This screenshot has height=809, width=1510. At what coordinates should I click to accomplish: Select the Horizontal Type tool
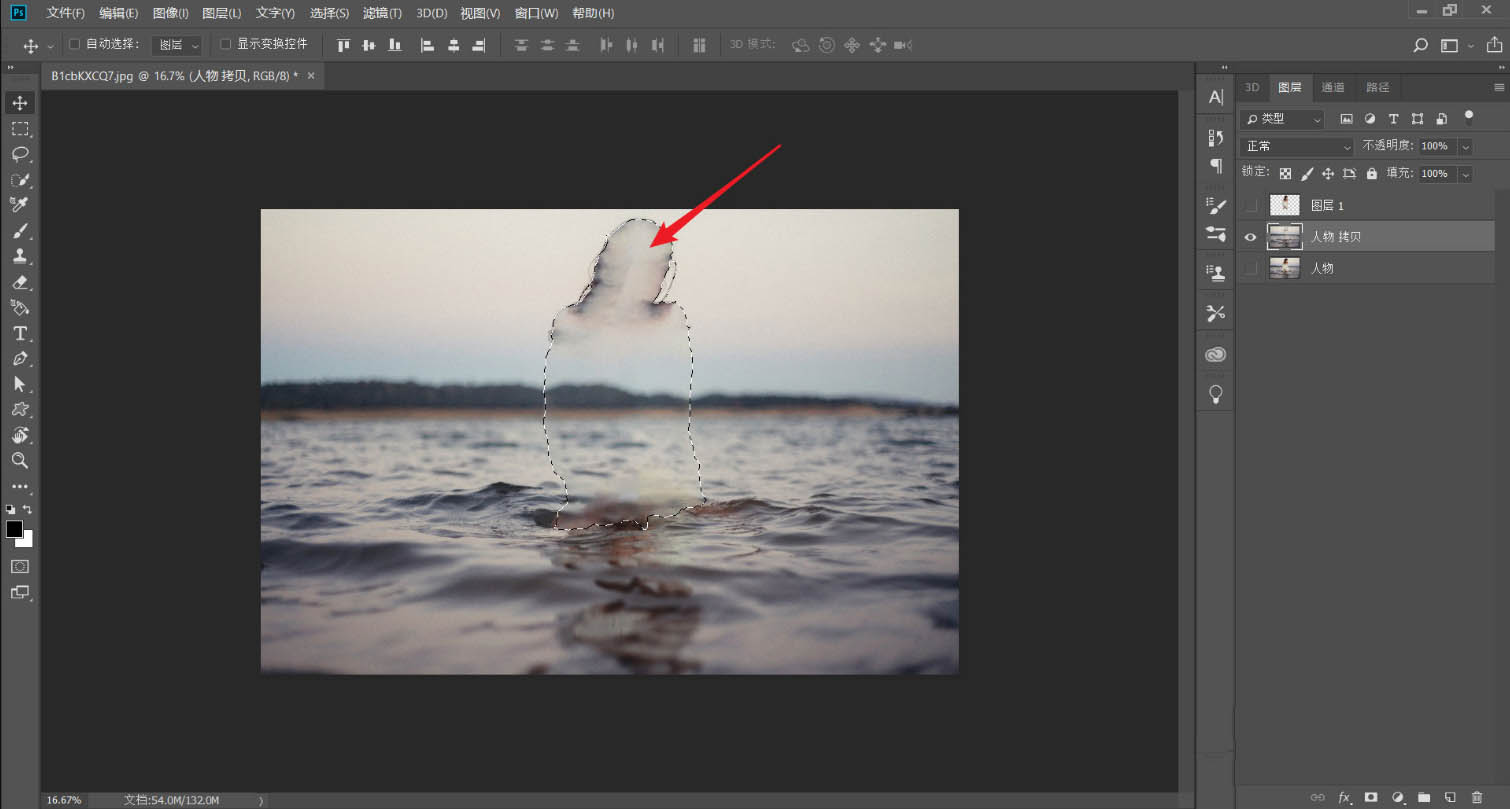coord(20,333)
